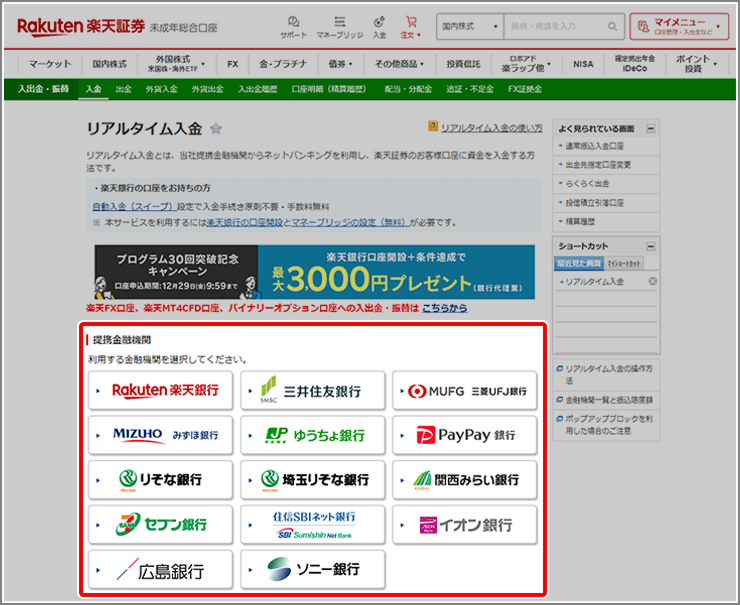Select 関西みらい銀行 bank button
The height and width of the screenshot is (605, 740).
(x=464, y=480)
